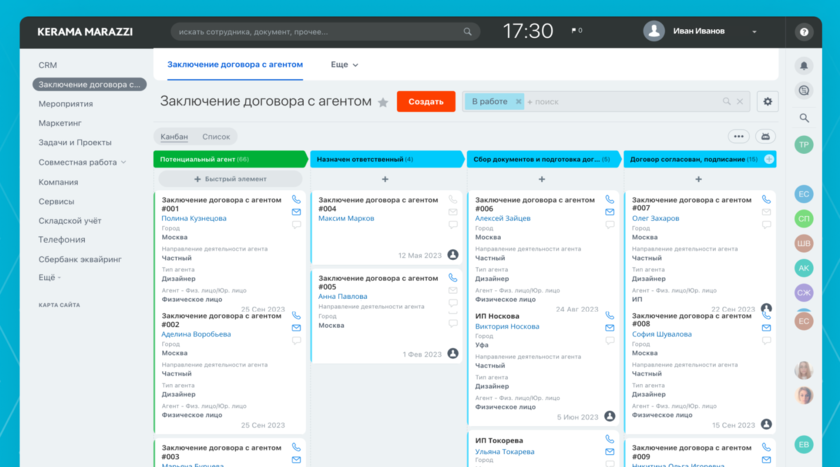
Task: Switch to Канбан view
Action: (174, 136)
